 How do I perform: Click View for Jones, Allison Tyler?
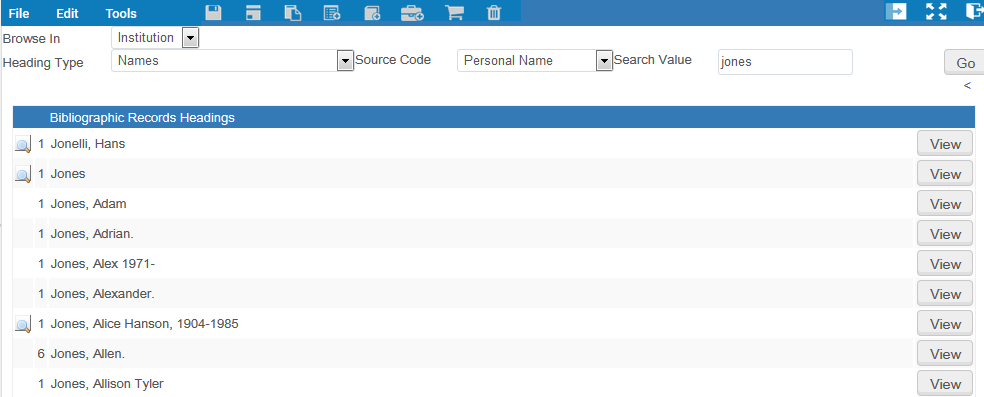tap(945, 384)
